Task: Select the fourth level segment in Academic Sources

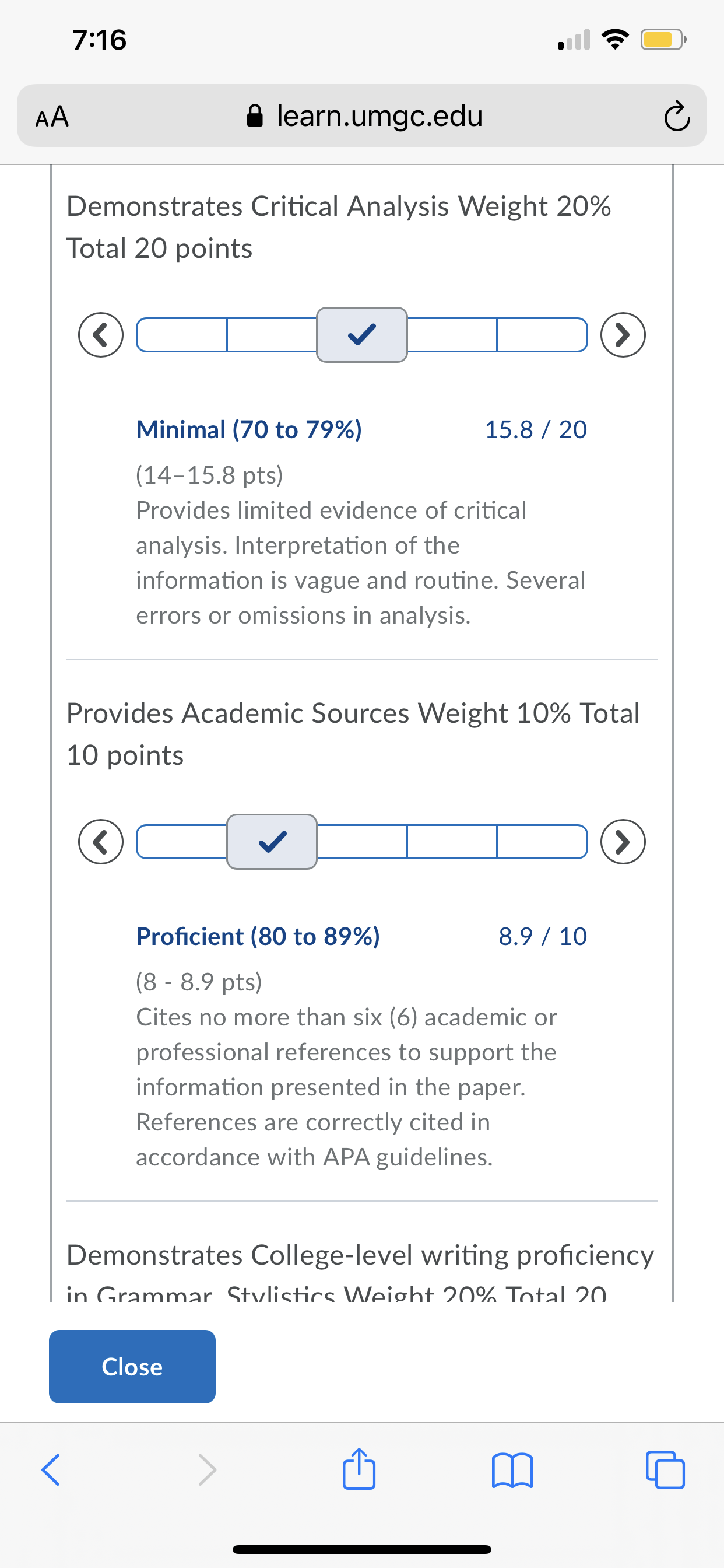Action: pyautogui.click(x=452, y=842)
